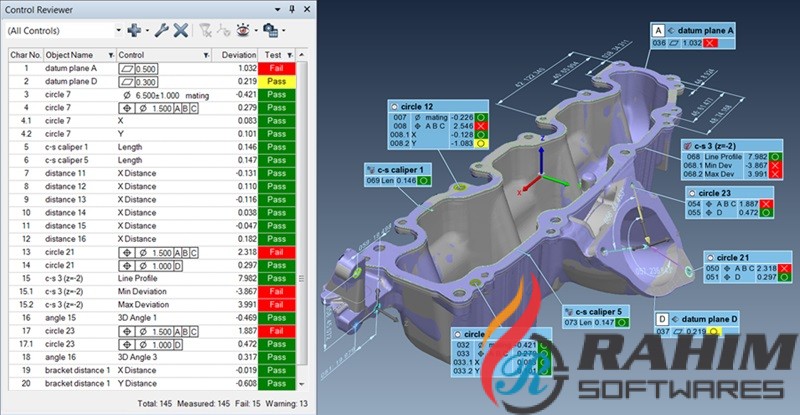800x415 pixels.
Task: Expand the Add control dropdown arrow
Action: [x=147, y=31]
